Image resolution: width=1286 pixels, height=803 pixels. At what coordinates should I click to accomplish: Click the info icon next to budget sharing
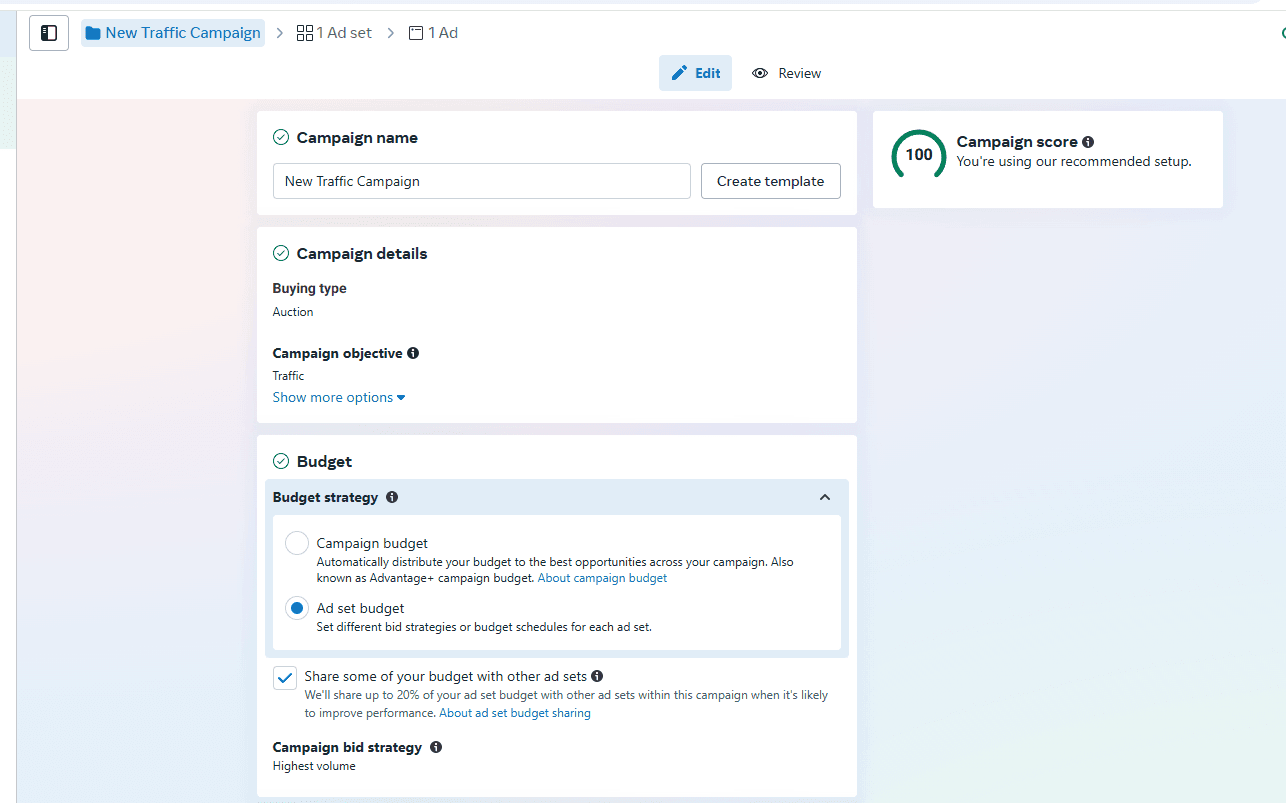tap(597, 676)
